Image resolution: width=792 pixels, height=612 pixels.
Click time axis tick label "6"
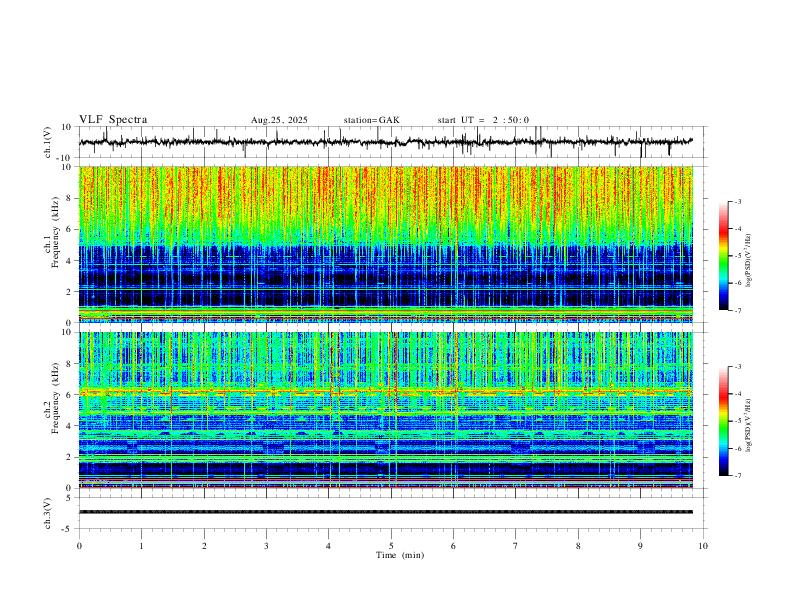tap(453, 546)
